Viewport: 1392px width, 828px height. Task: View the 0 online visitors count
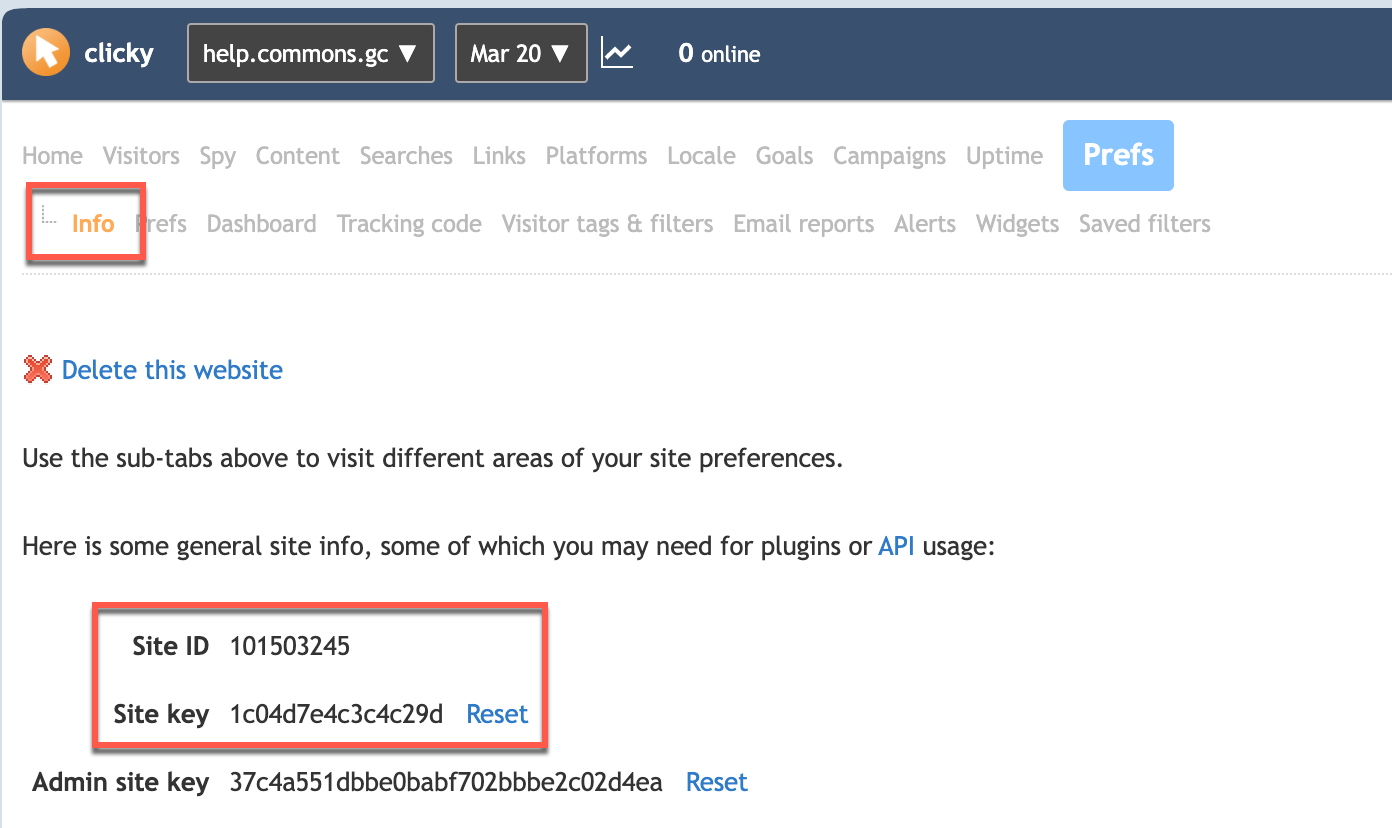coord(719,54)
